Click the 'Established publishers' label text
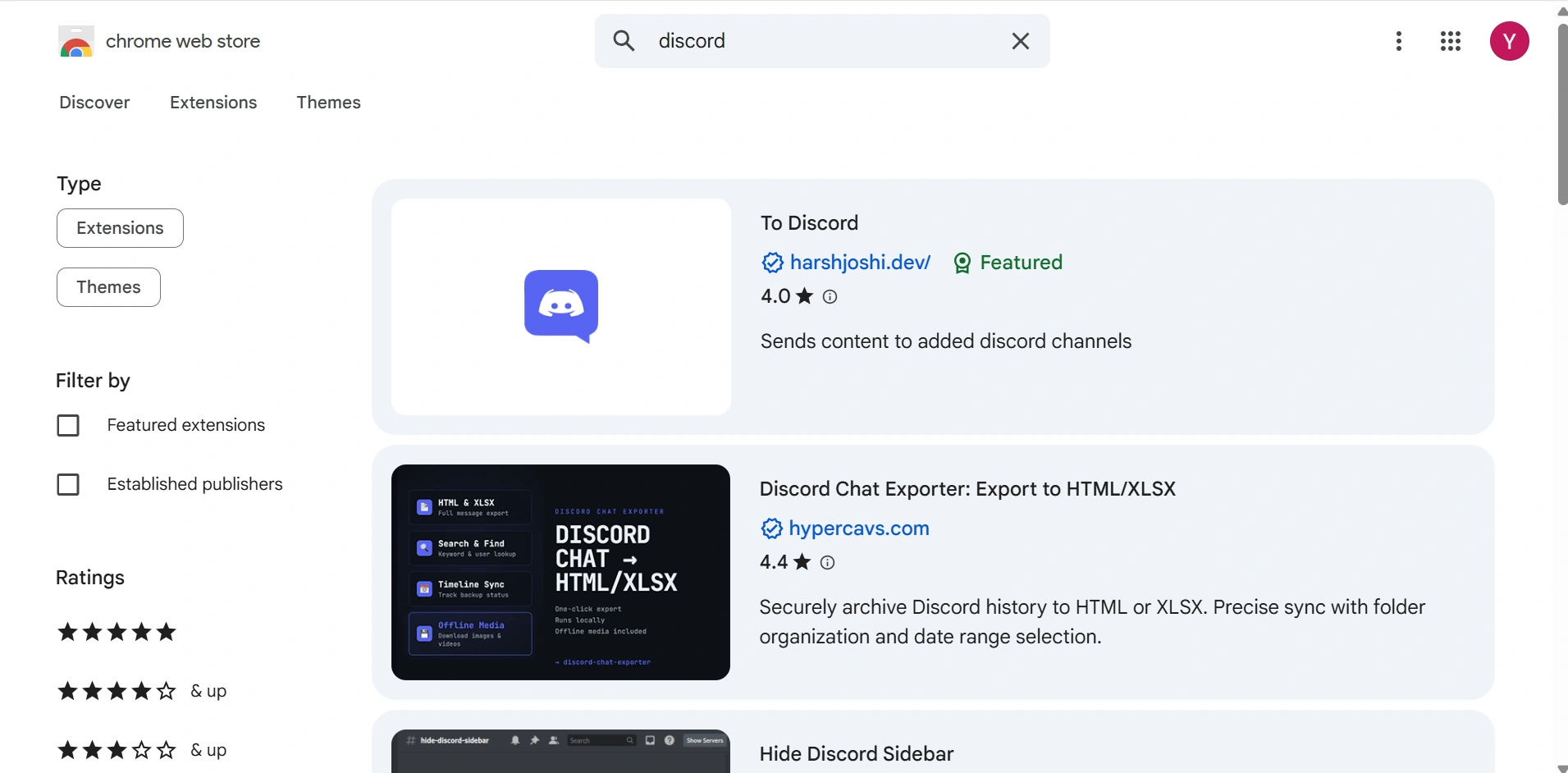The height and width of the screenshot is (773, 1568). (195, 484)
